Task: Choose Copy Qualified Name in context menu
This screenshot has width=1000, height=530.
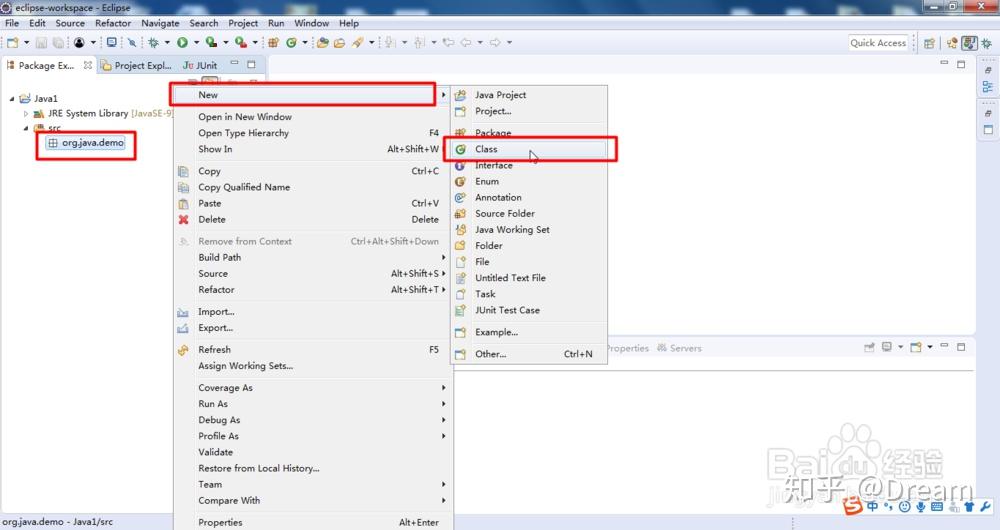Action: point(312,188)
